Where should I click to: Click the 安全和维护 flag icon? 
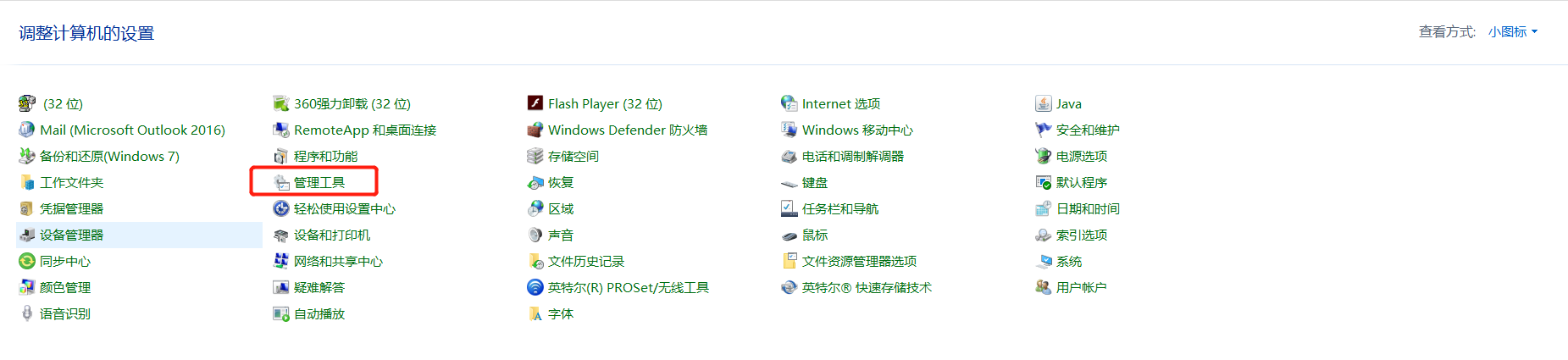pyautogui.click(x=1044, y=130)
